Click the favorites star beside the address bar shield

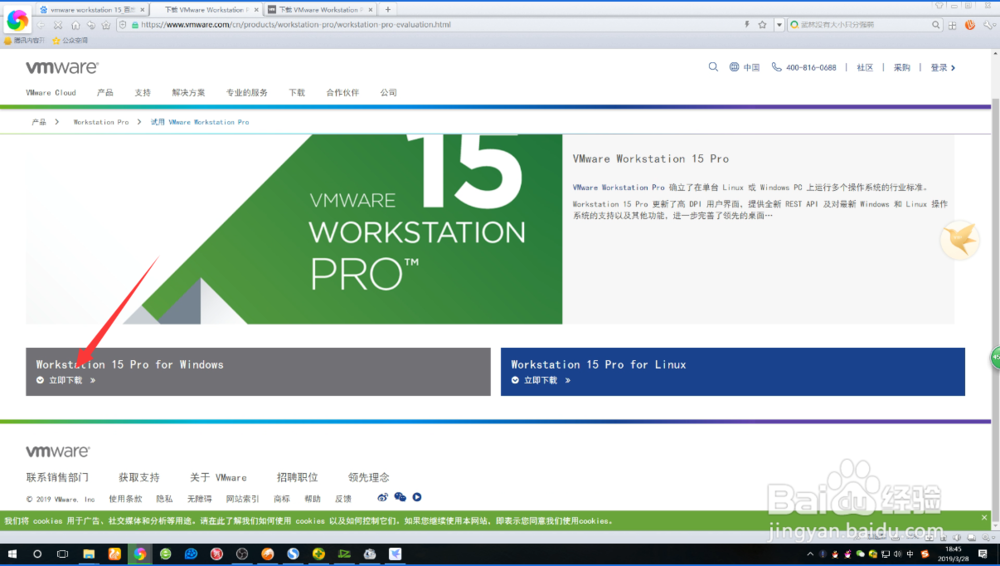pos(106,25)
